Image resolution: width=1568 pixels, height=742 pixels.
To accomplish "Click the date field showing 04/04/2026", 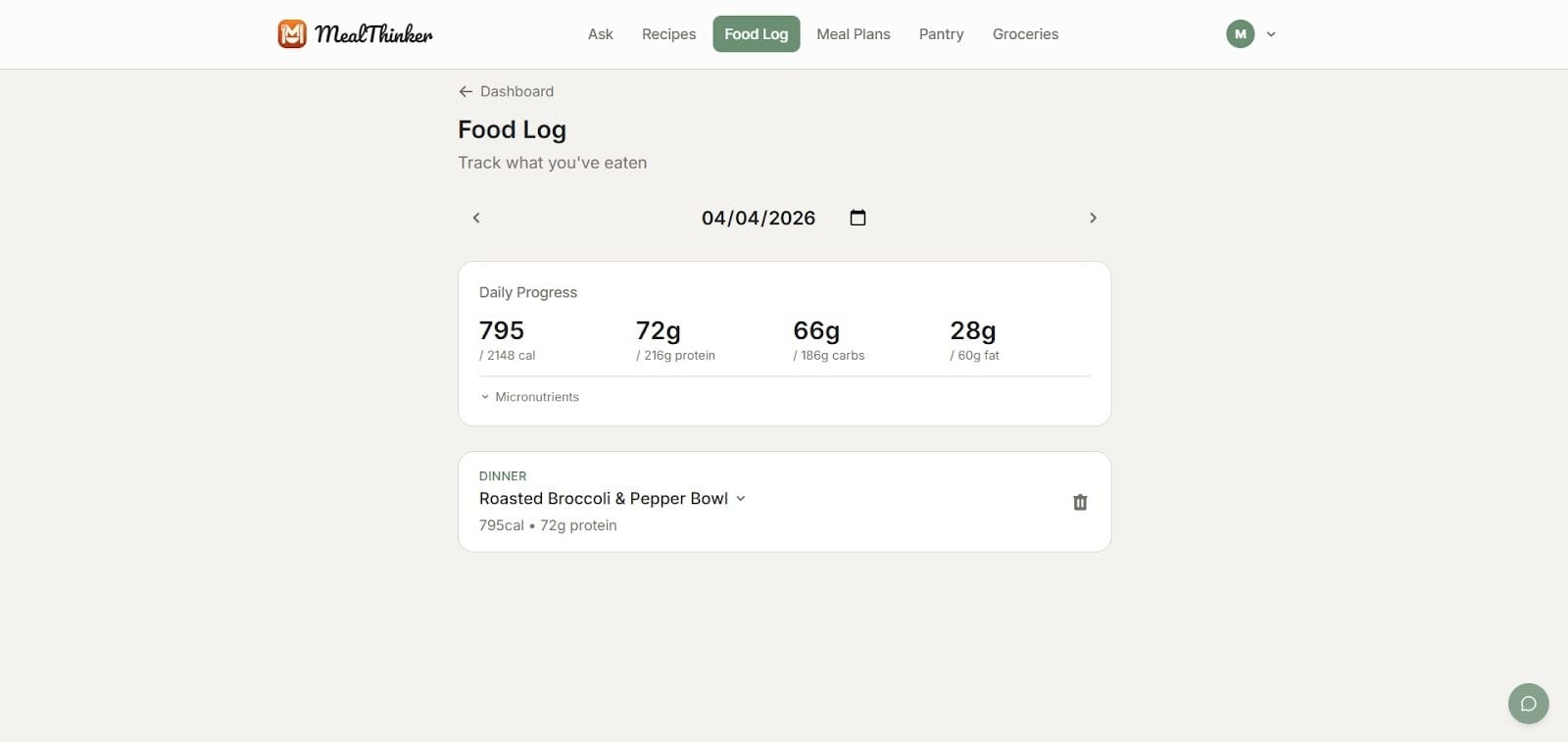I will coord(759,218).
